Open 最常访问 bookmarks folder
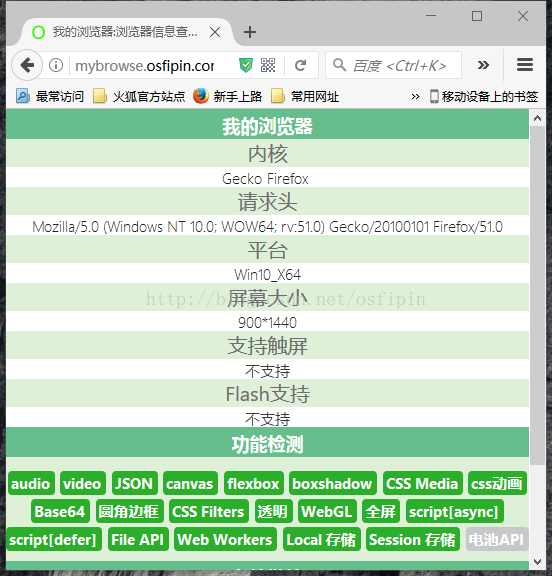 click(50, 97)
